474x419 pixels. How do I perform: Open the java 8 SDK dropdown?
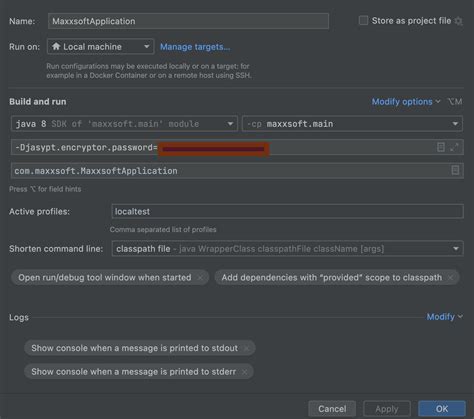[x=124, y=124]
